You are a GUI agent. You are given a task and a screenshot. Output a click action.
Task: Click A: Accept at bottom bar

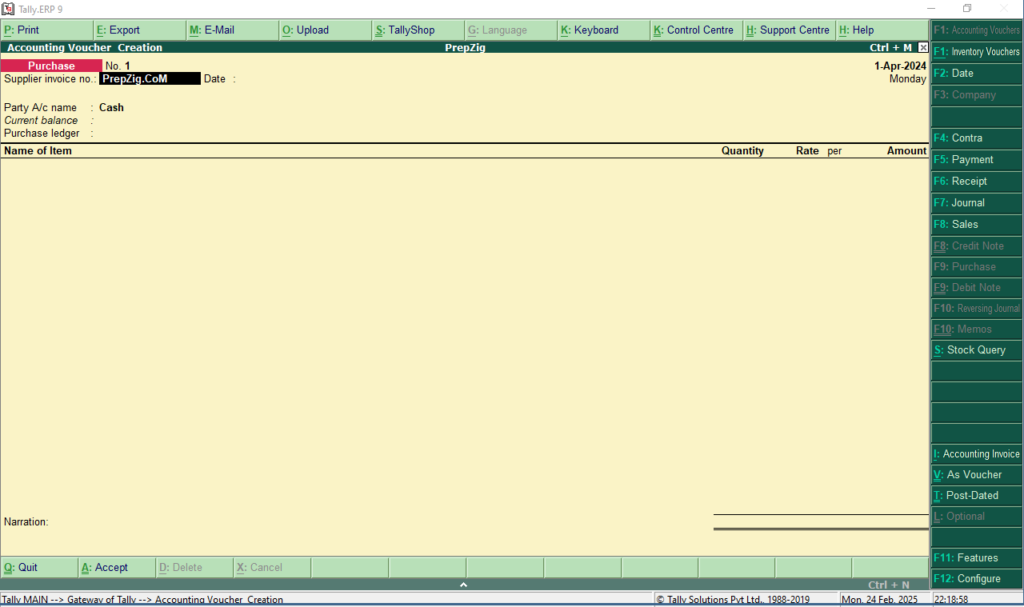tap(117, 568)
